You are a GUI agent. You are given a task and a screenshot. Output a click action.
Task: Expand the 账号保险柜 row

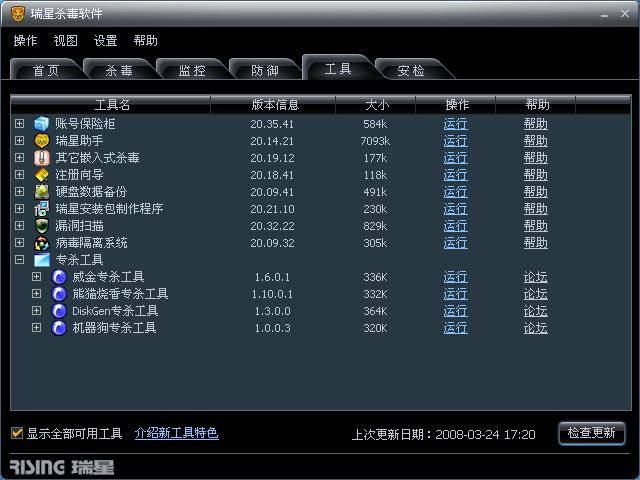[x=19, y=123]
